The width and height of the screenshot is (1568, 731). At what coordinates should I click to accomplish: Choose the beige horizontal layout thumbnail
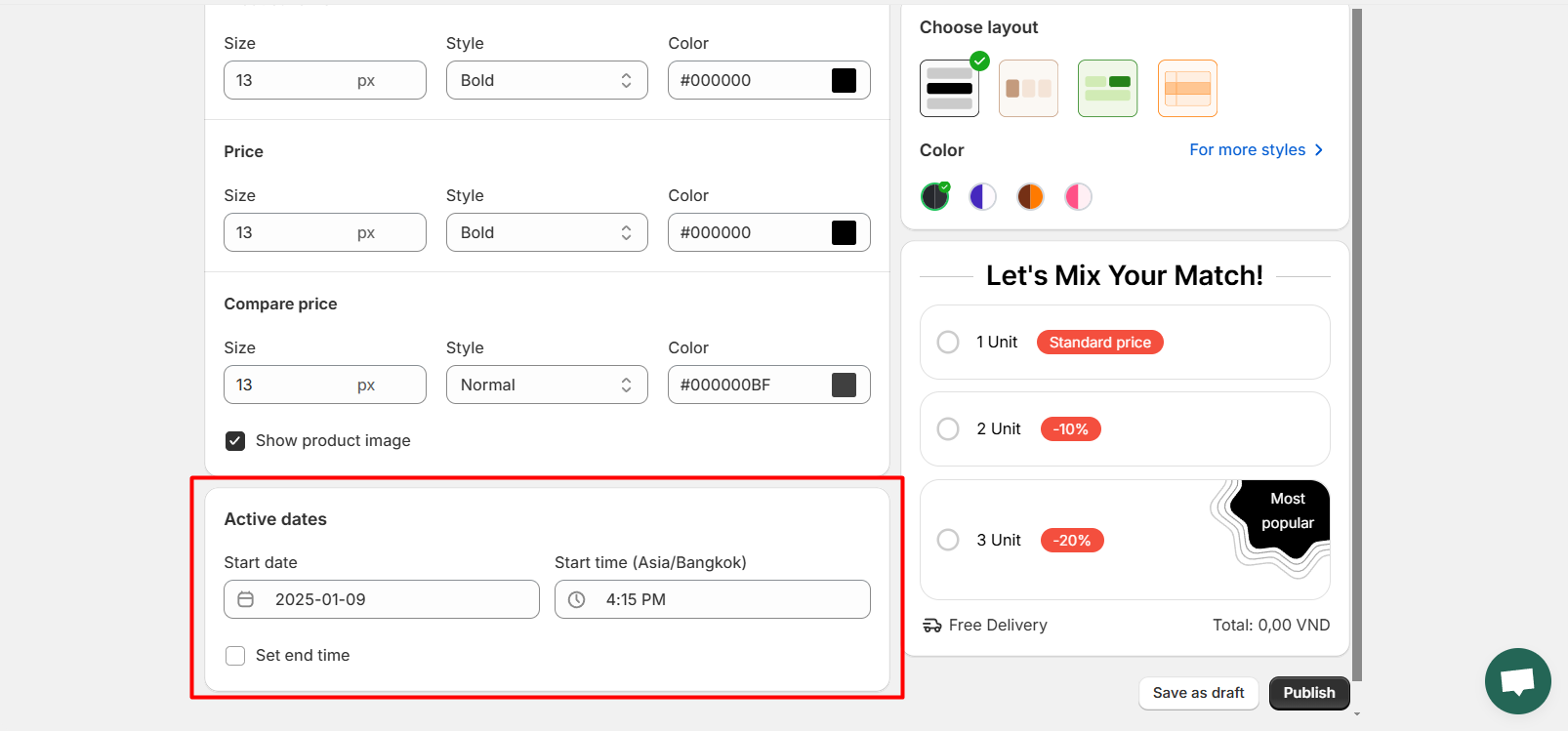pyautogui.click(x=1028, y=88)
